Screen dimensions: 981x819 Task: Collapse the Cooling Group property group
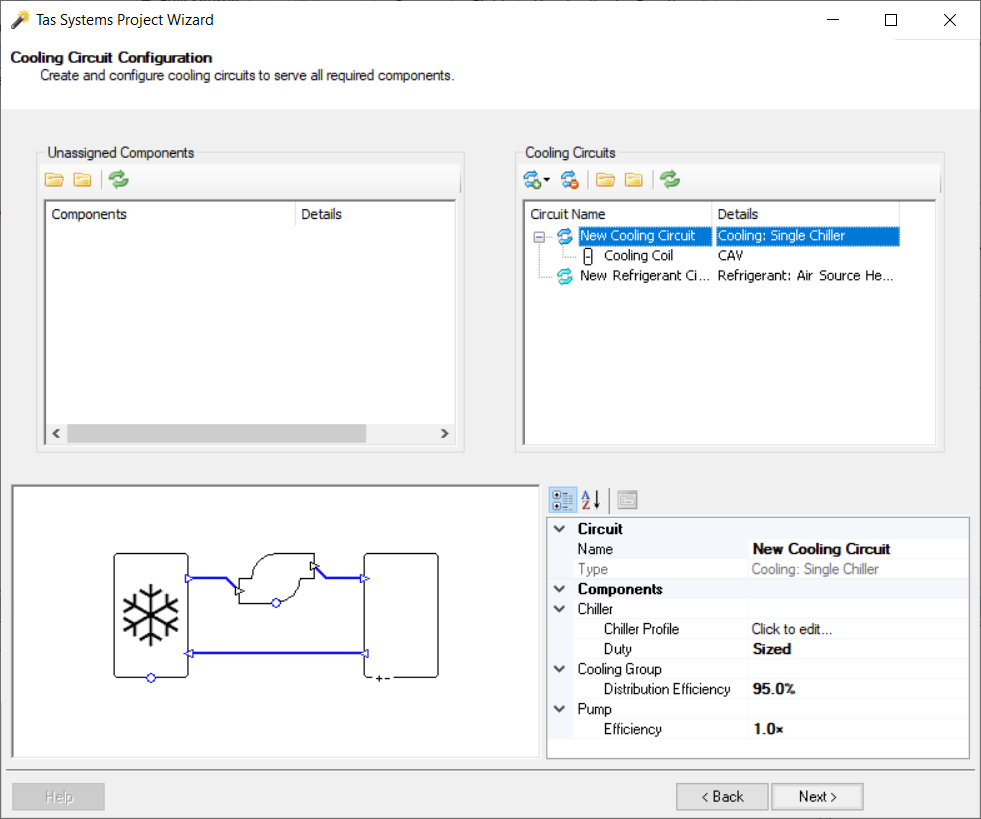[x=560, y=669]
